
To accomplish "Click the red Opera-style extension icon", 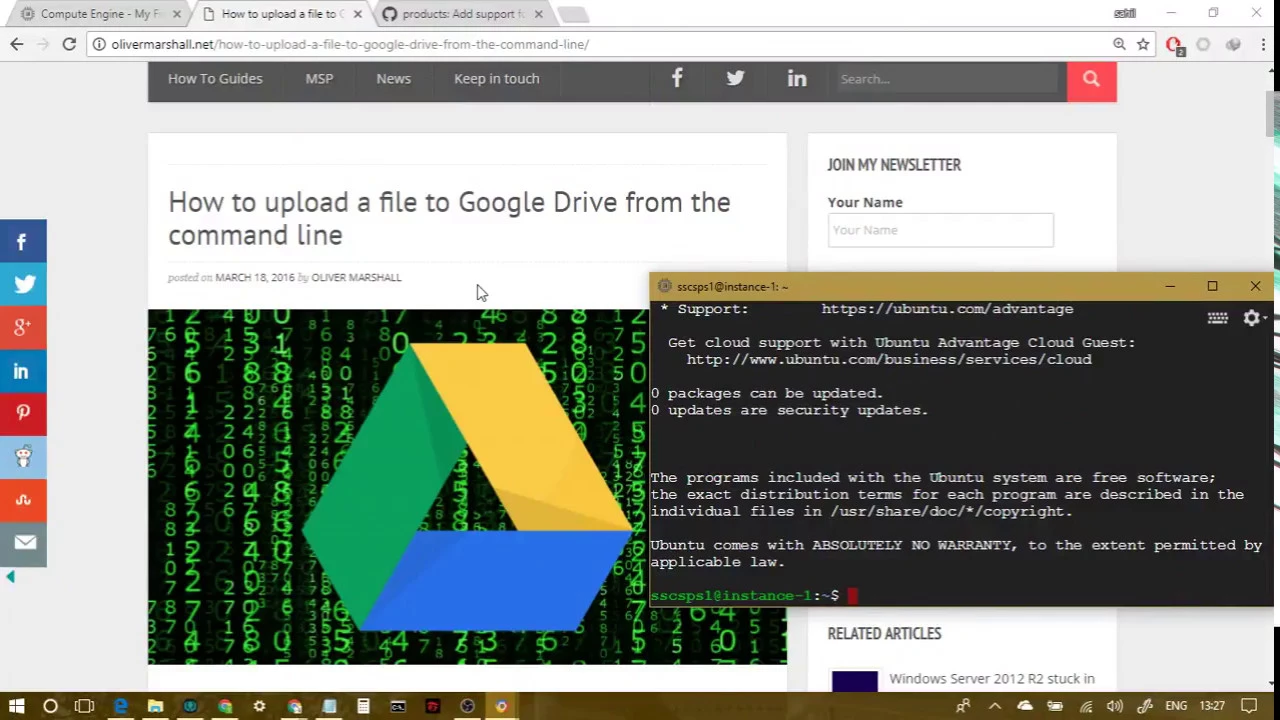I will point(1174,45).
